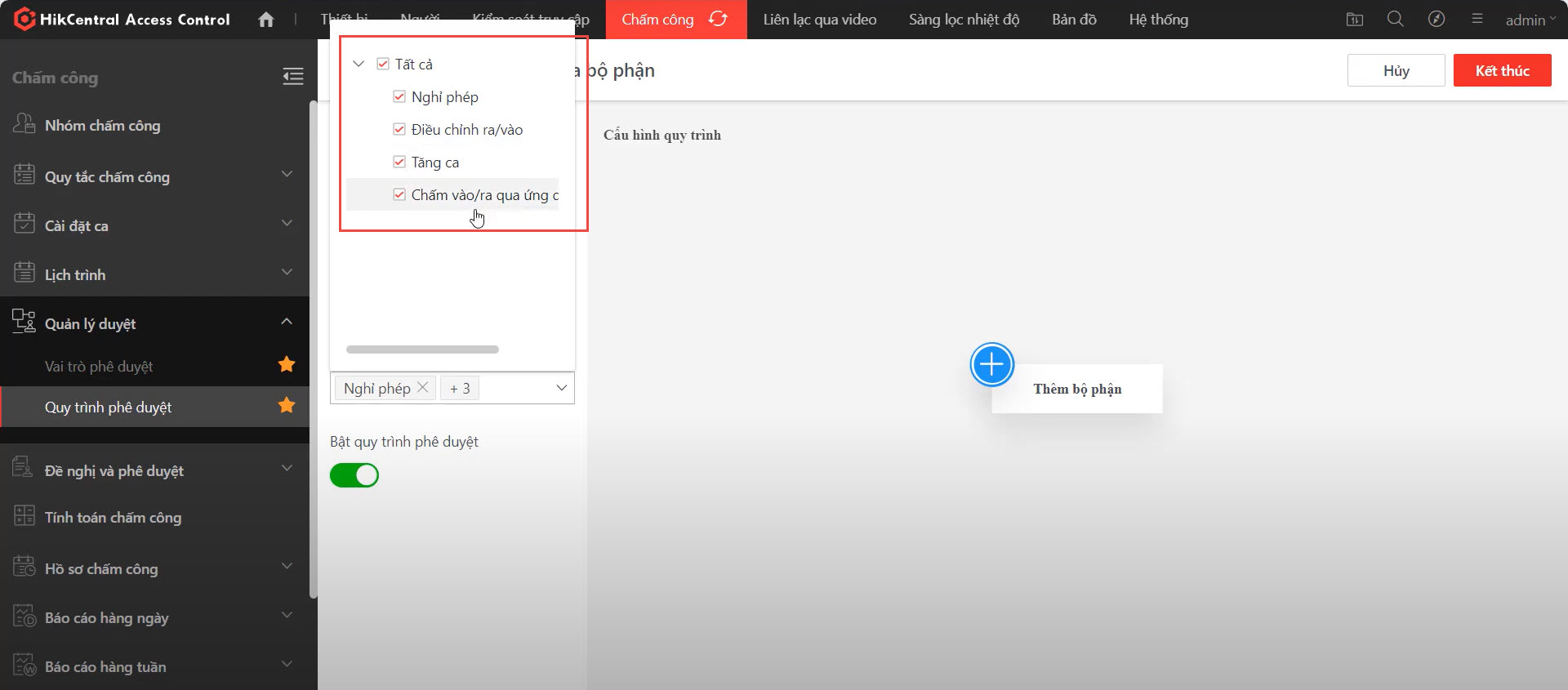
Task: Click the star beside Vai trò phê duyệt
Action: 287,365
